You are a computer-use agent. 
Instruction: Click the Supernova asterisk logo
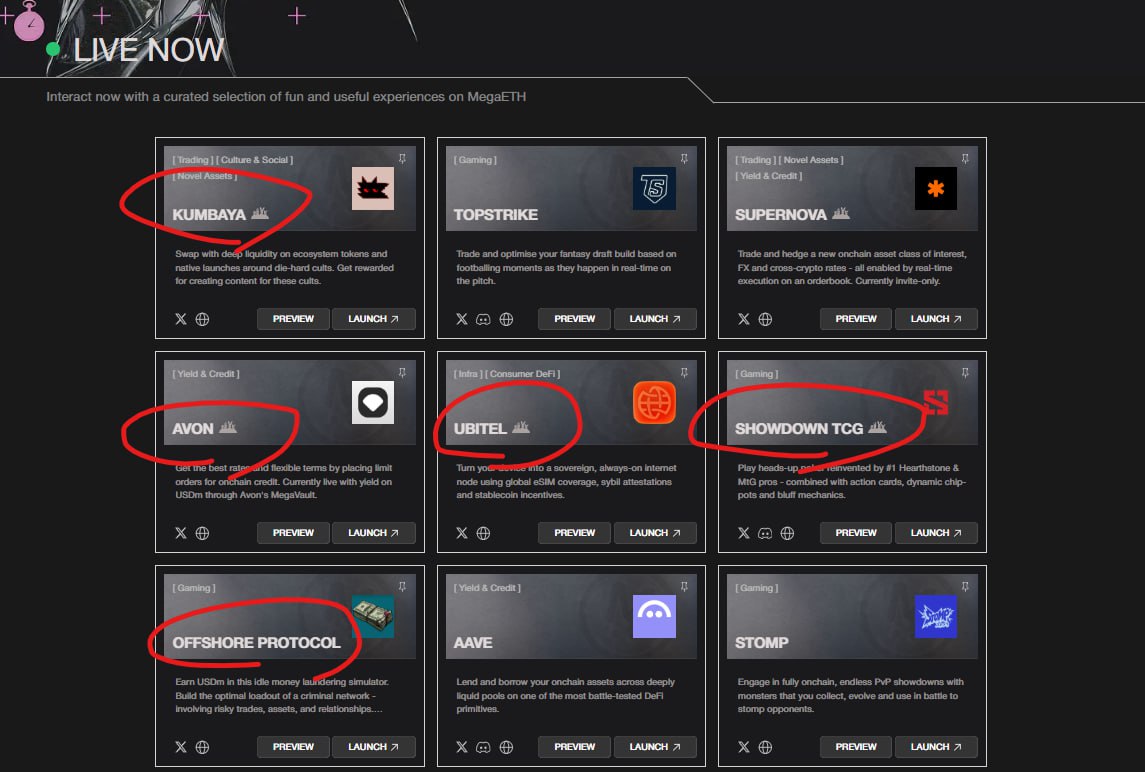[x=936, y=188]
